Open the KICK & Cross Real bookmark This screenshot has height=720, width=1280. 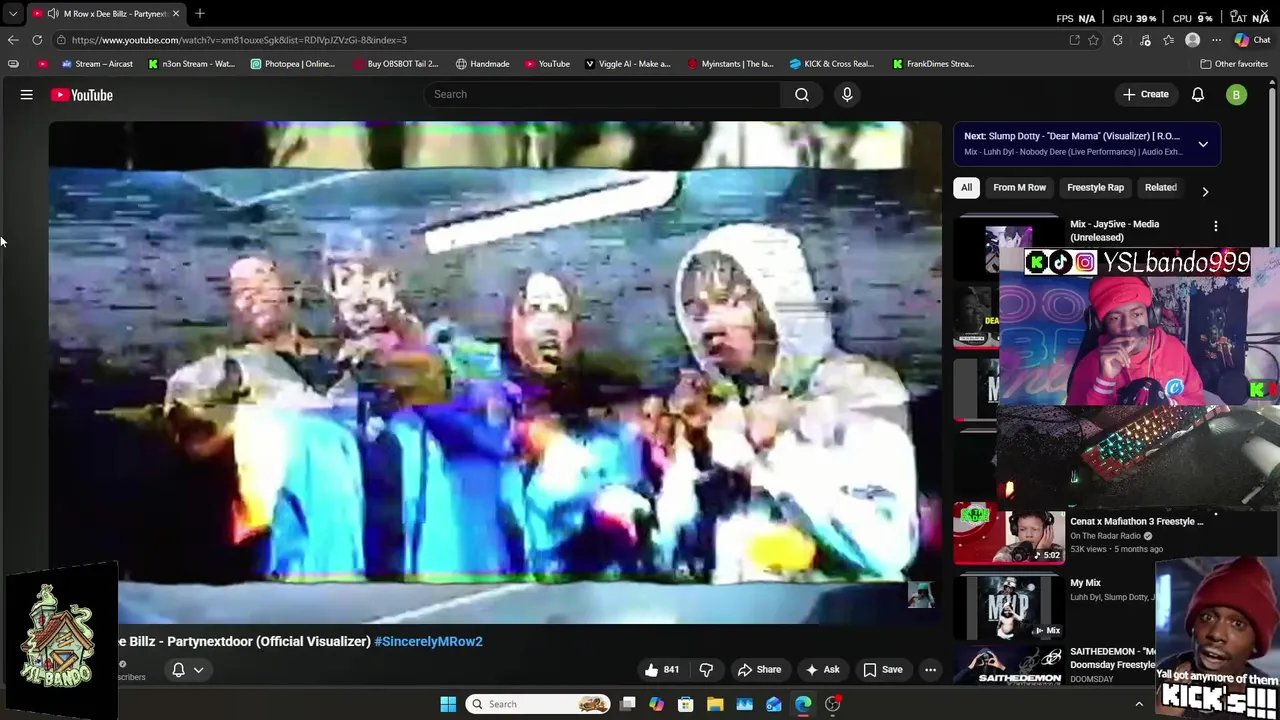click(831, 64)
